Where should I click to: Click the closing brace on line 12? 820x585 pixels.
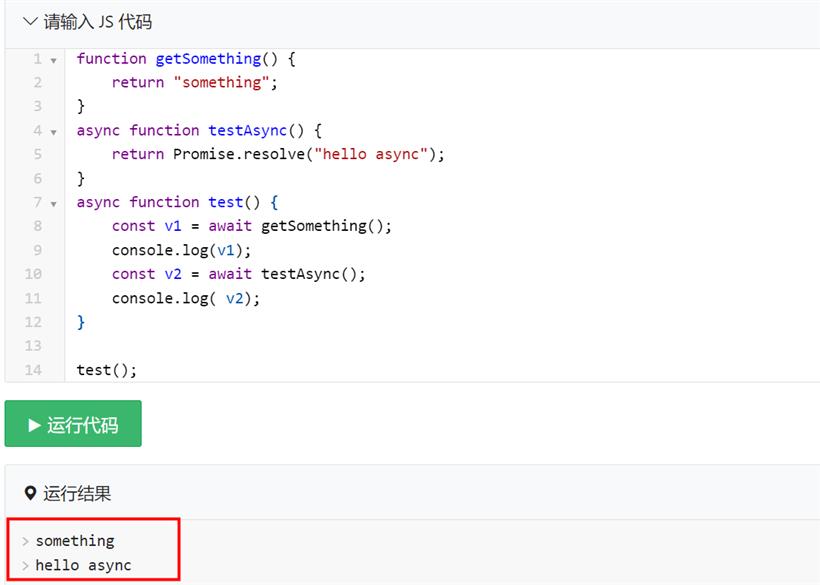tap(81, 322)
